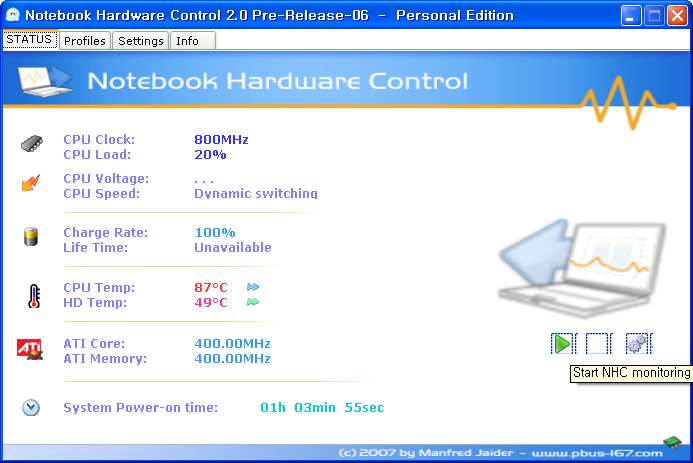Click the empty stop monitoring button

599,344
